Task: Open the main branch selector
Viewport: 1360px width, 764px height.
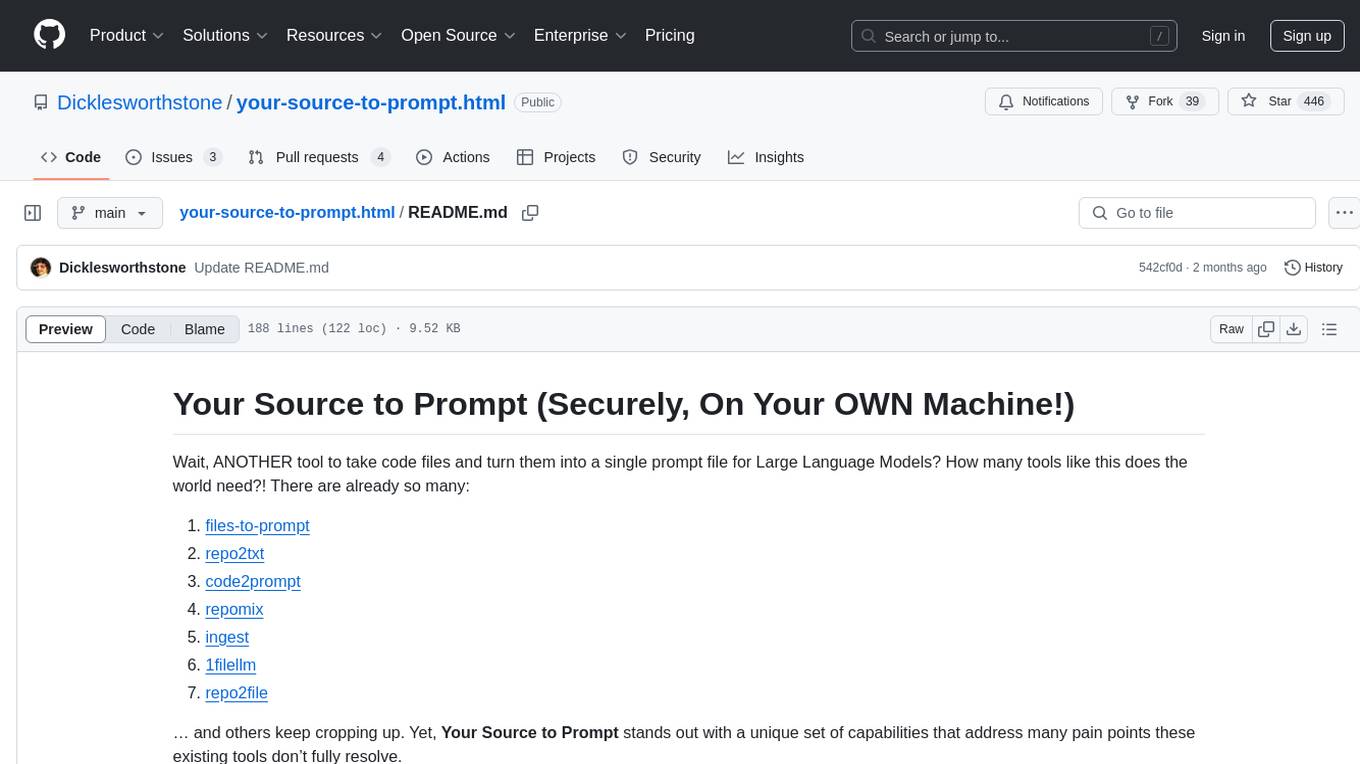Action: (109, 213)
